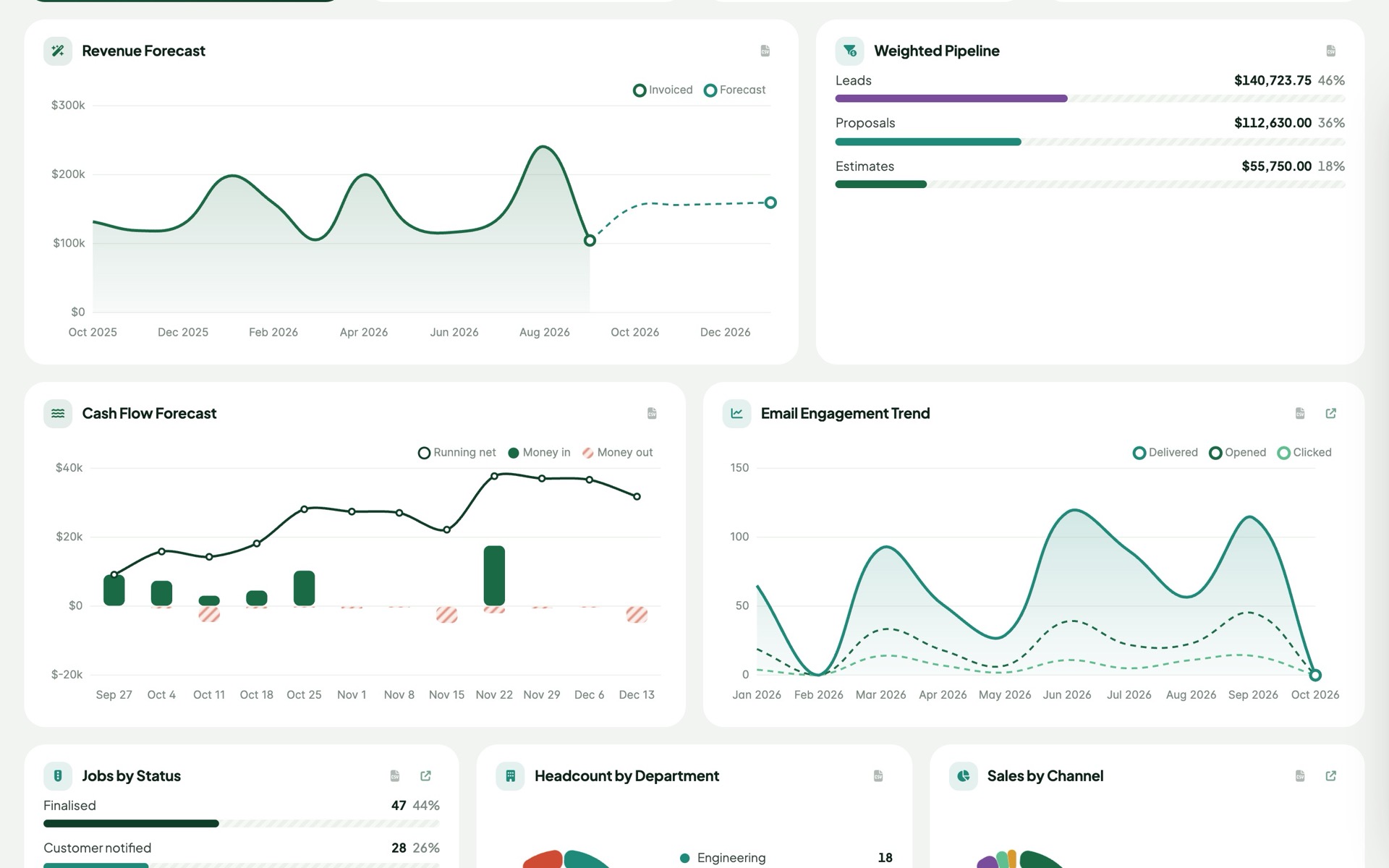Image resolution: width=1389 pixels, height=868 pixels.
Task: Toggle the Forecast legend series
Action: pyautogui.click(x=734, y=90)
